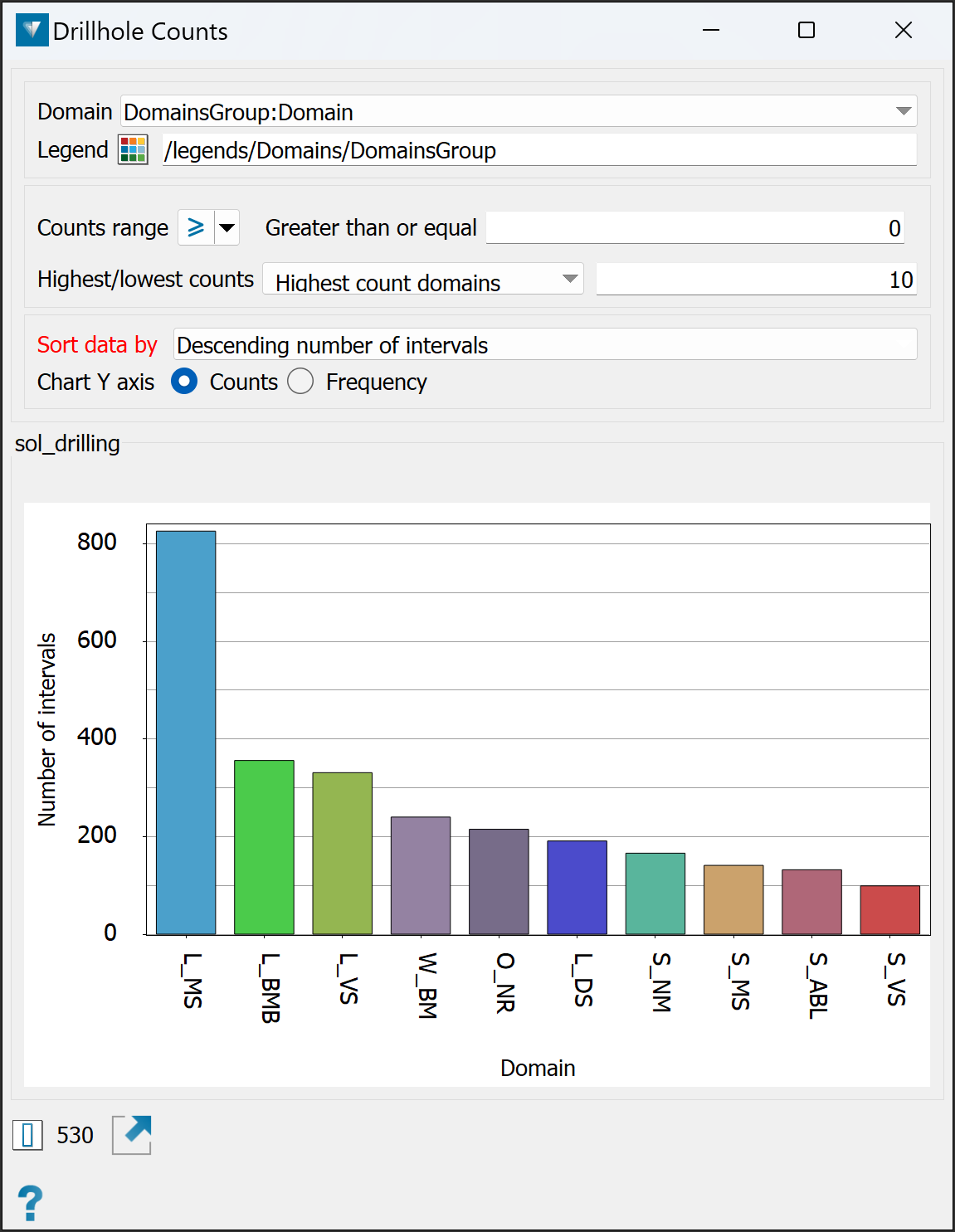Click the Drillhole Counts app logo icon
955x1232 pixels.
(x=32, y=31)
